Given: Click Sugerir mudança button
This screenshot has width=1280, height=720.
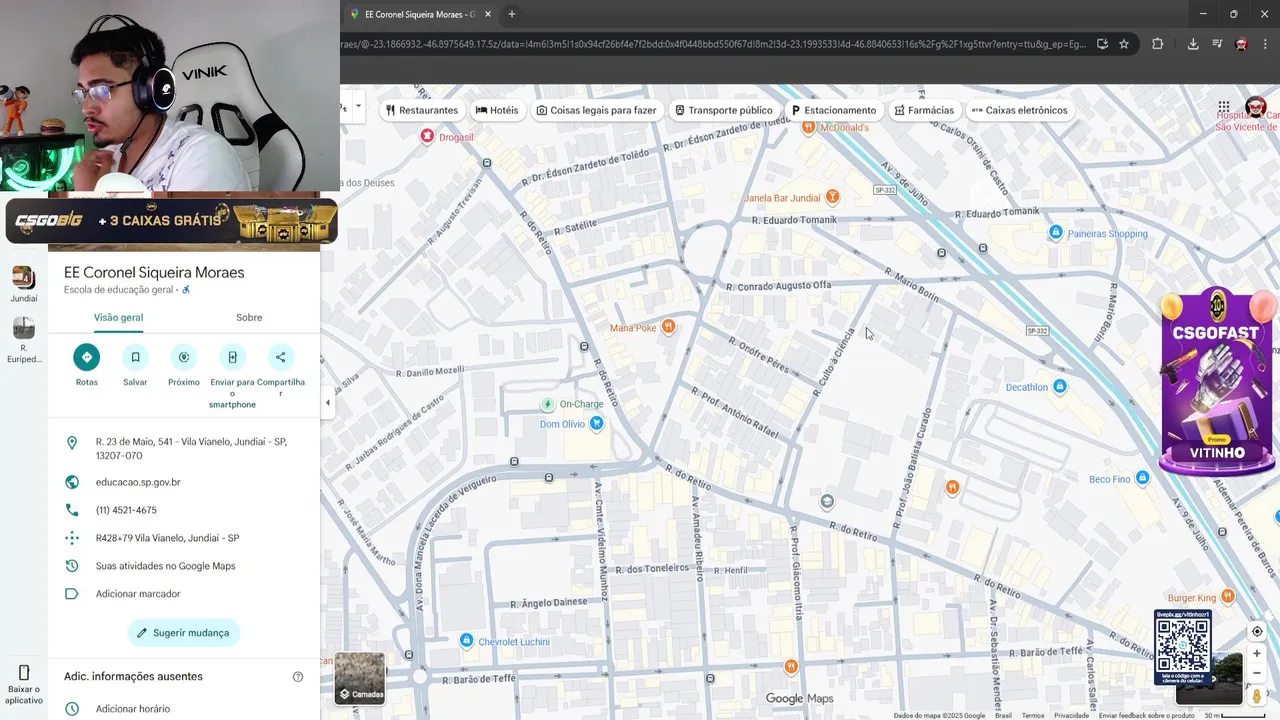Looking at the screenshot, I should pyautogui.click(x=184, y=633).
